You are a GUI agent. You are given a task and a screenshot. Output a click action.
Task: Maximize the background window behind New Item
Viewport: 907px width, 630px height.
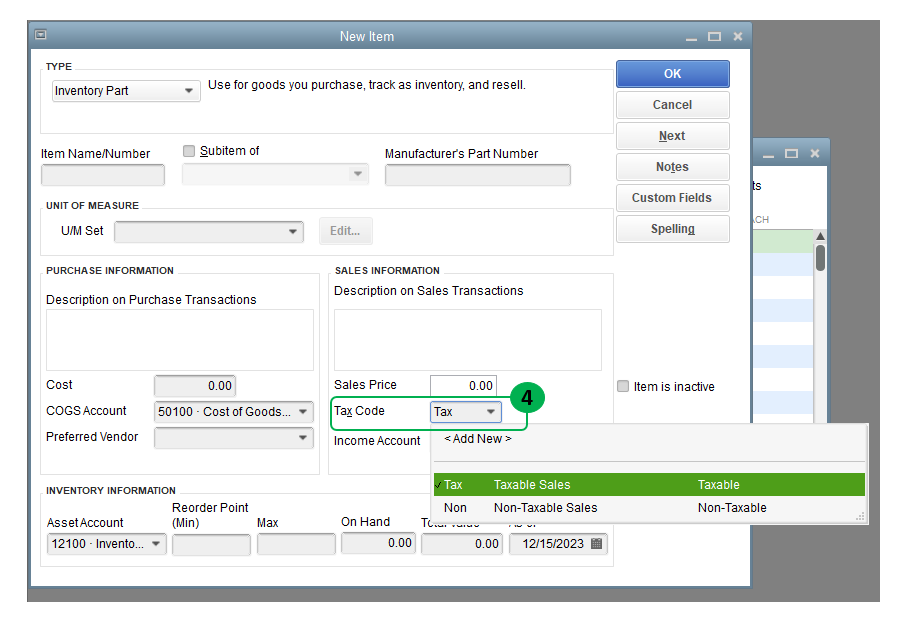[x=791, y=153]
